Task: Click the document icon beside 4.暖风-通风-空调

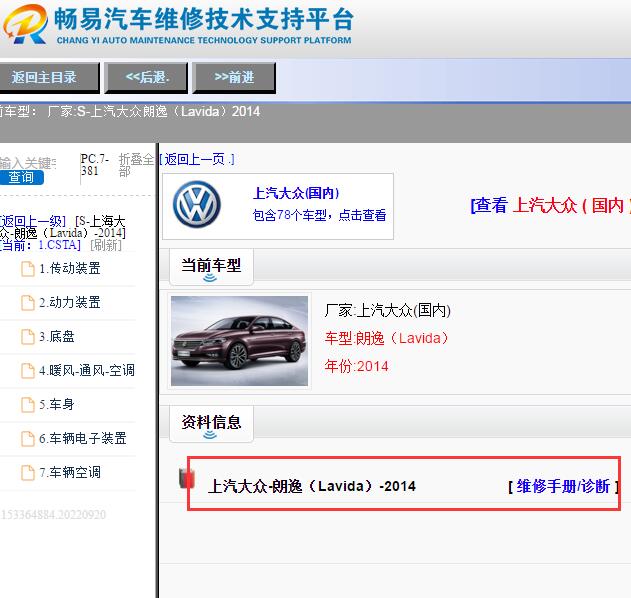Action: click(28, 371)
